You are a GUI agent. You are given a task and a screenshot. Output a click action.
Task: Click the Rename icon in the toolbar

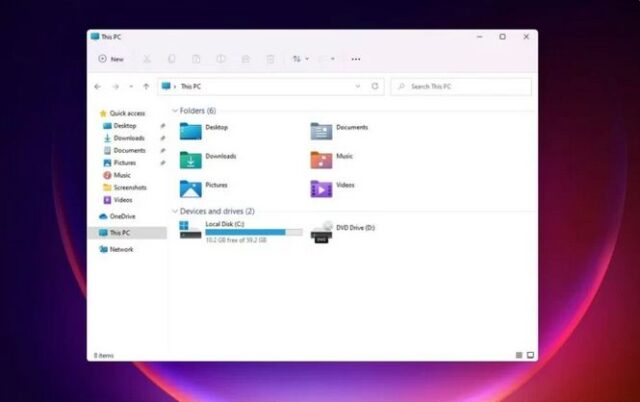pyautogui.click(x=221, y=59)
